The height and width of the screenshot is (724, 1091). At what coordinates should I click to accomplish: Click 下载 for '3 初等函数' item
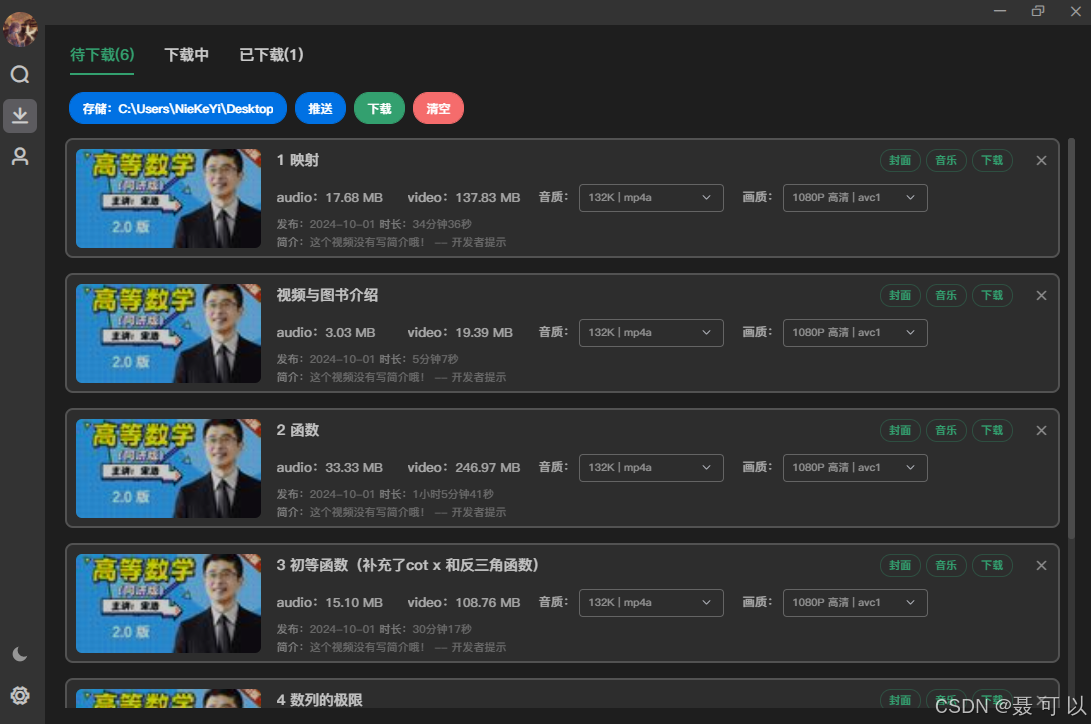(x=992, y=565)
